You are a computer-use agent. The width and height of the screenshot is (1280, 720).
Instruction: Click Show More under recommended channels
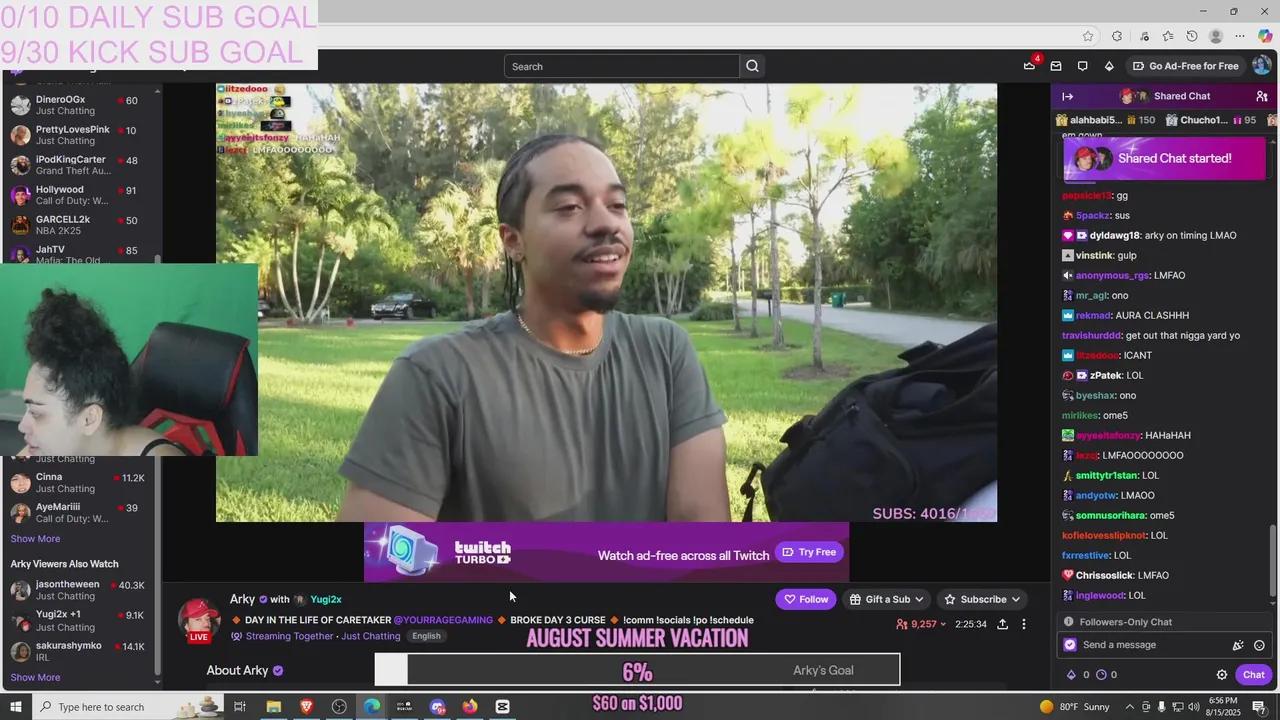[35, 539]
